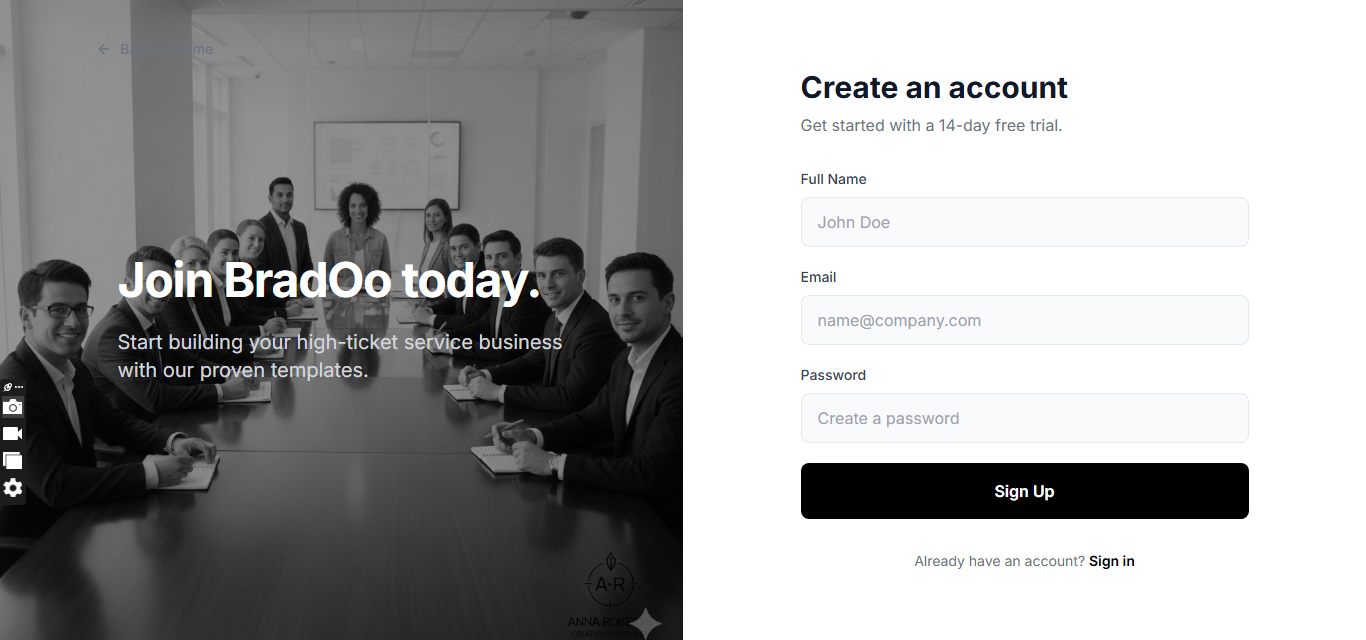
Task: Click the Full Name label
Action: (x=833, y=179)
